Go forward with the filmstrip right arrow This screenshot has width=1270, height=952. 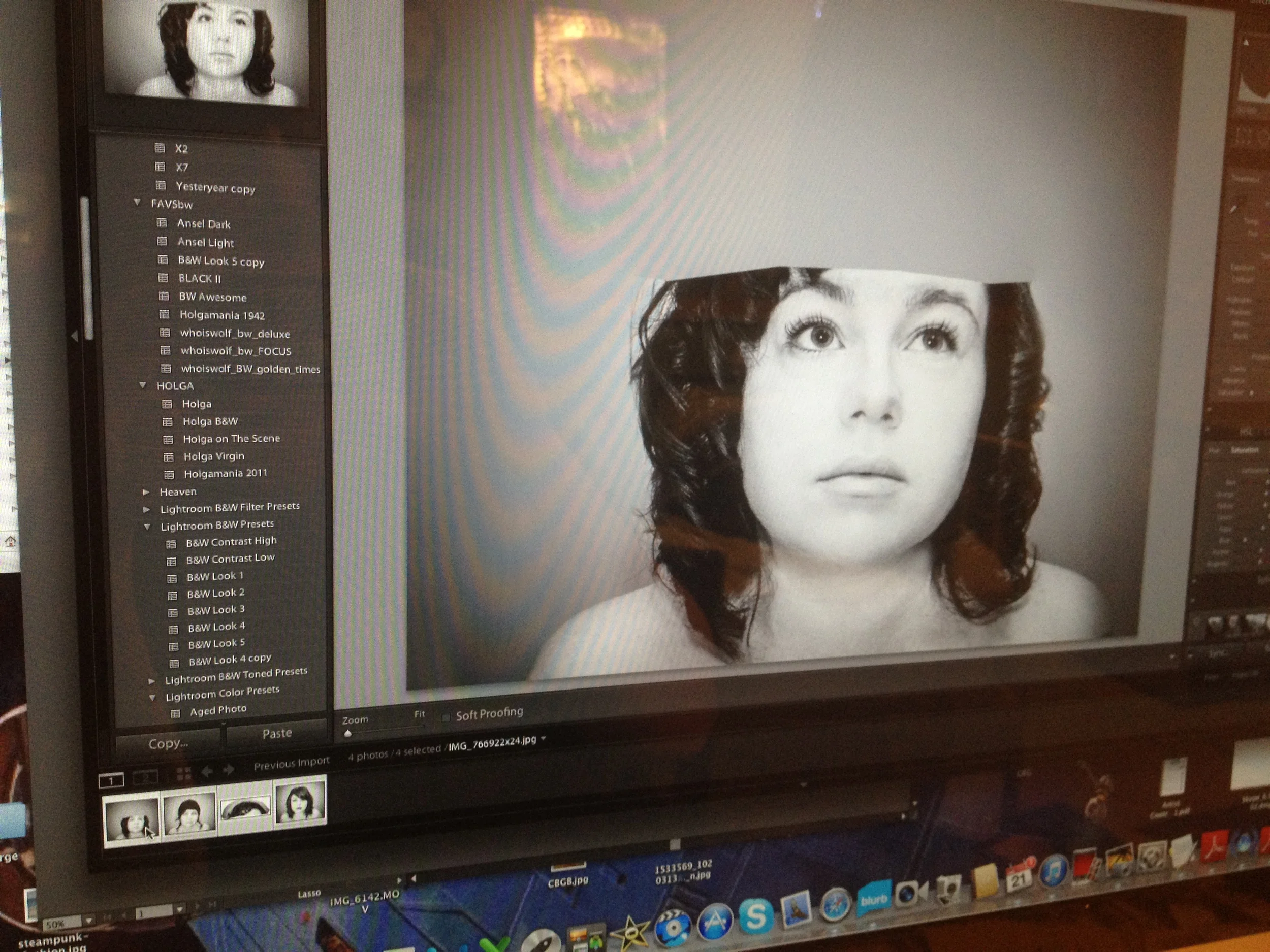coord(229,770)
